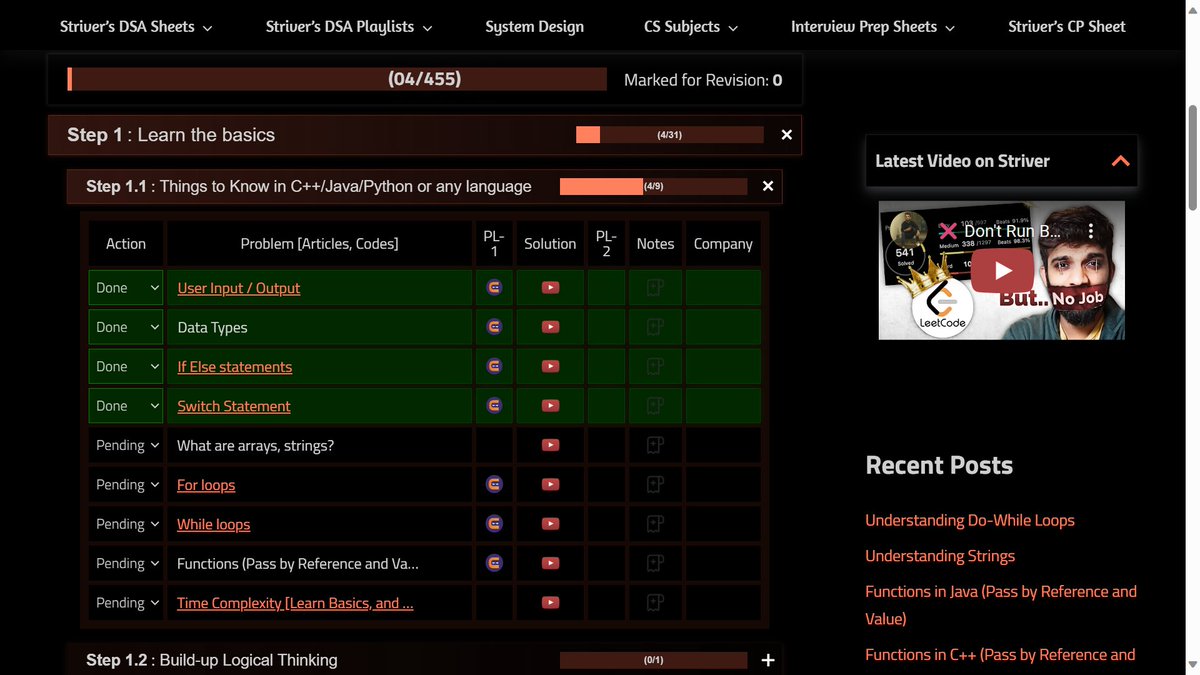Open PL-1 coding icon for If Else statements

494,366
